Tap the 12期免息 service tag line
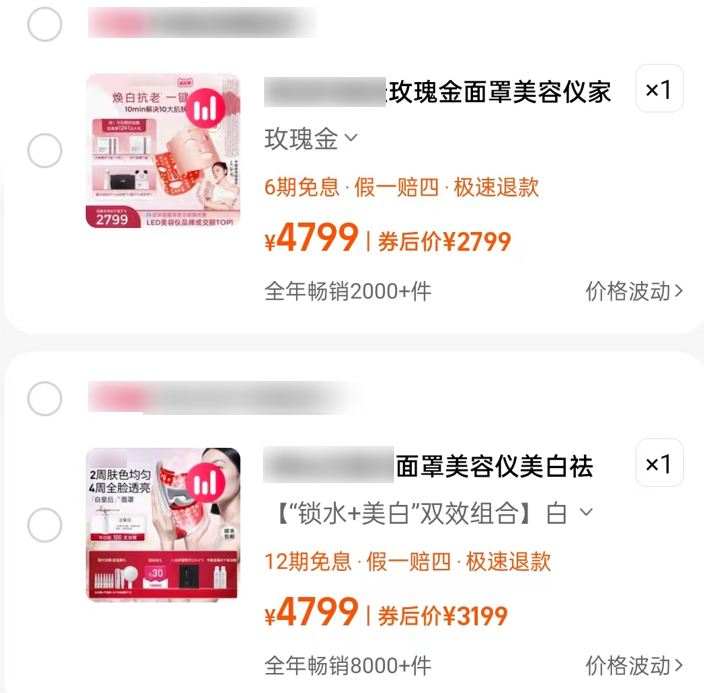 (408, 561)
